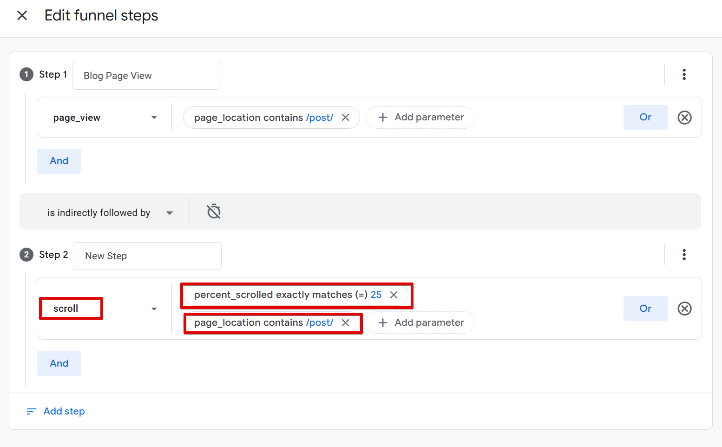Viewport: 722px width, 447px height.
Task: Delete the scroll condition with circled X
Action: [685, 308]
